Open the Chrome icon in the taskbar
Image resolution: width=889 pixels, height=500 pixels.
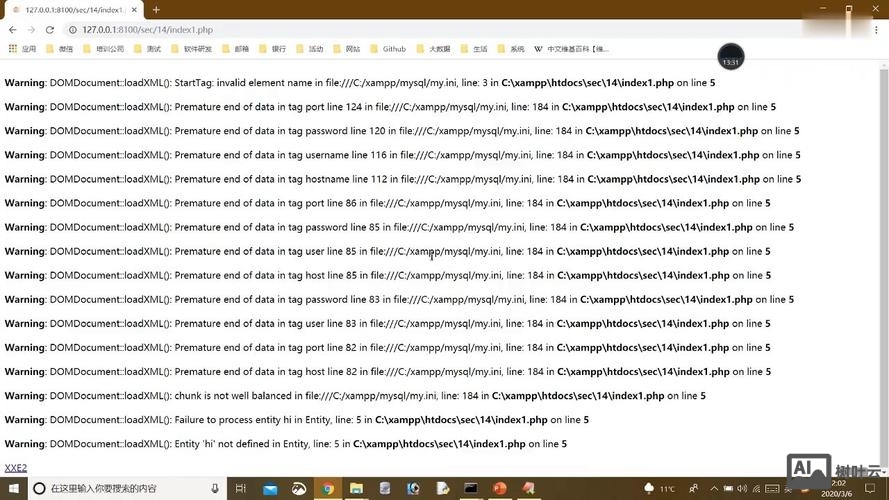(327, 488)
